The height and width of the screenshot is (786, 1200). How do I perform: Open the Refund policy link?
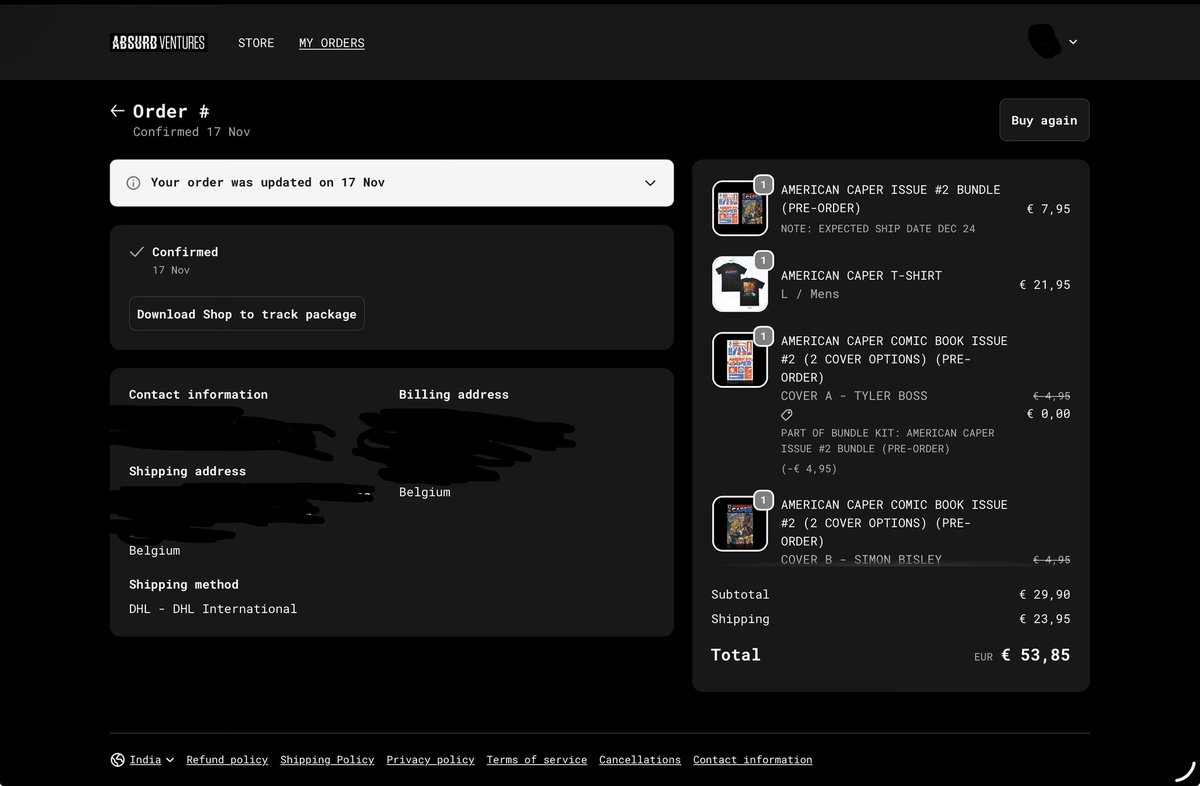(227, 760)
